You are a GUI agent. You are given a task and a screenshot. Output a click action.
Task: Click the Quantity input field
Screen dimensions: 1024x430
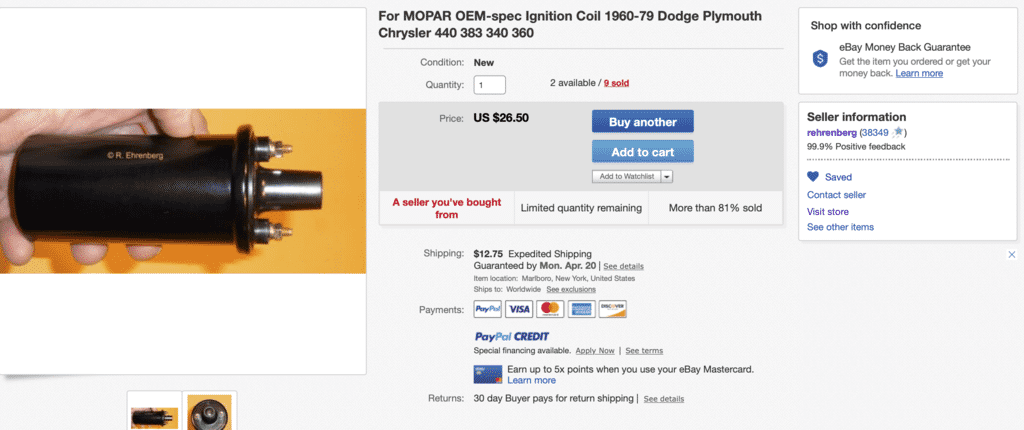click(489, 85)
